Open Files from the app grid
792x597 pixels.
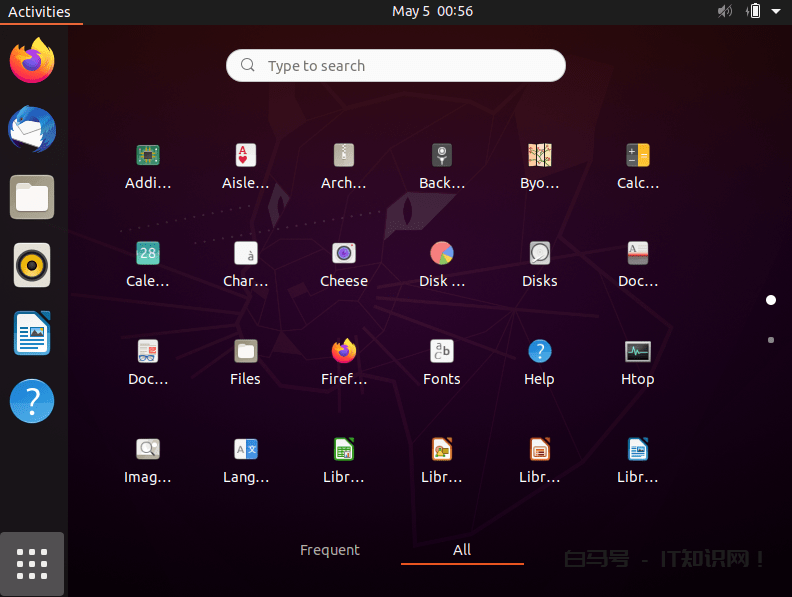(245, 352)
